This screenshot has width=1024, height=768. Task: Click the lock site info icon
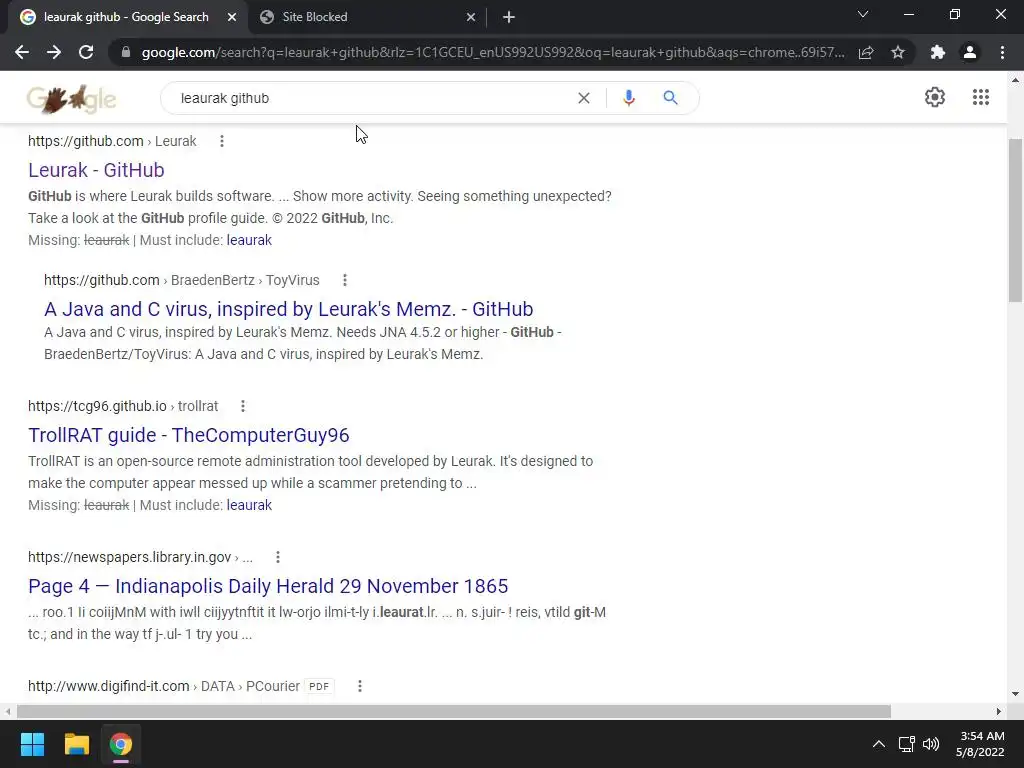coord(126,52)
